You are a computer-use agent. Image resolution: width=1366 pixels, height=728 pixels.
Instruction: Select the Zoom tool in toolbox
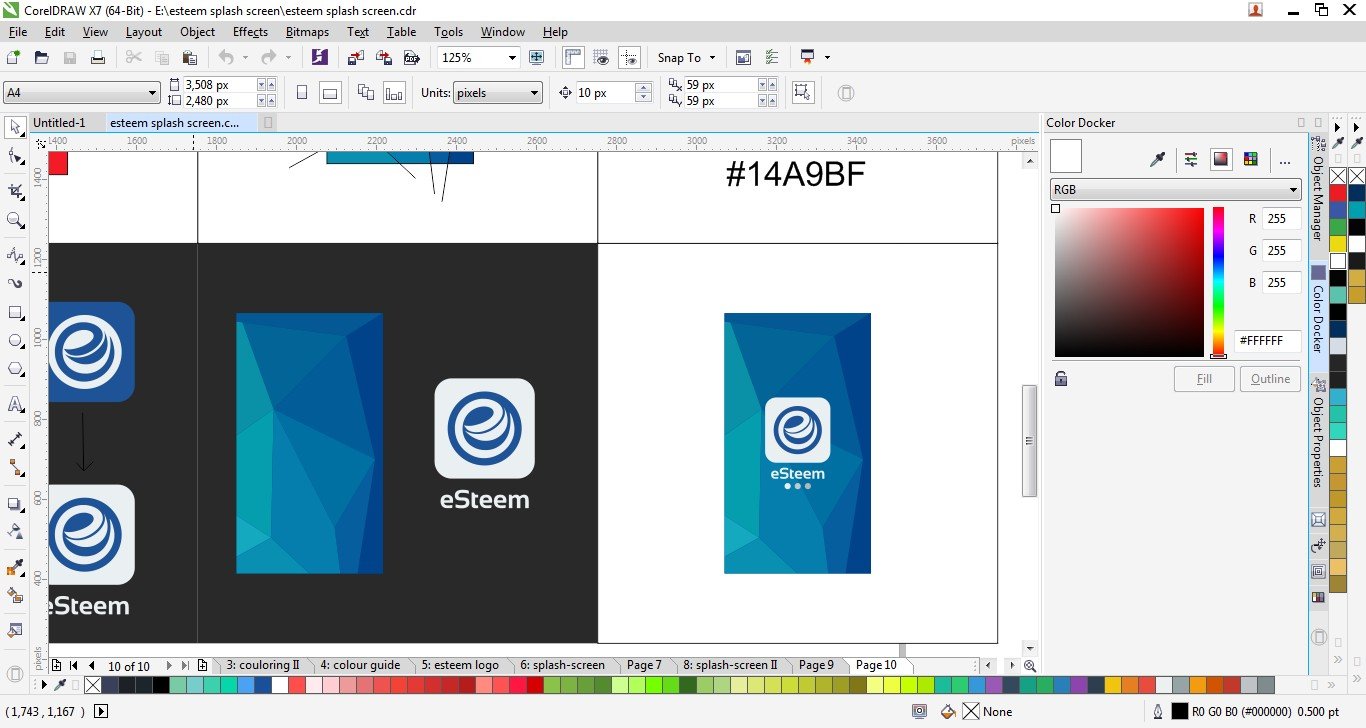[x=15, y=220]
